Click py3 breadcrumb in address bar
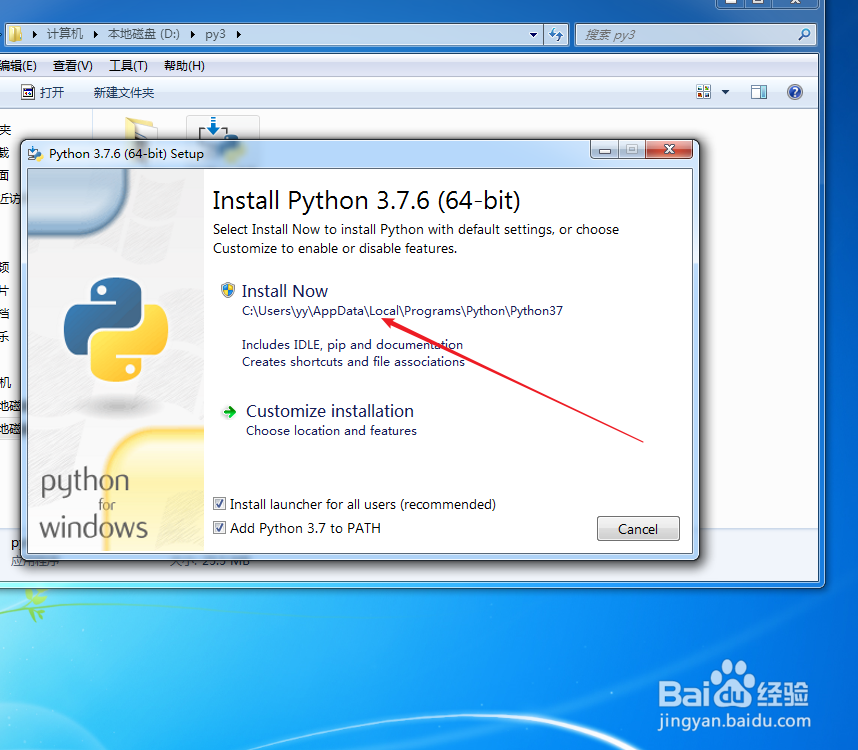Image resolution: width=858 pixels, height=750 pixels. tap(215, 34)
